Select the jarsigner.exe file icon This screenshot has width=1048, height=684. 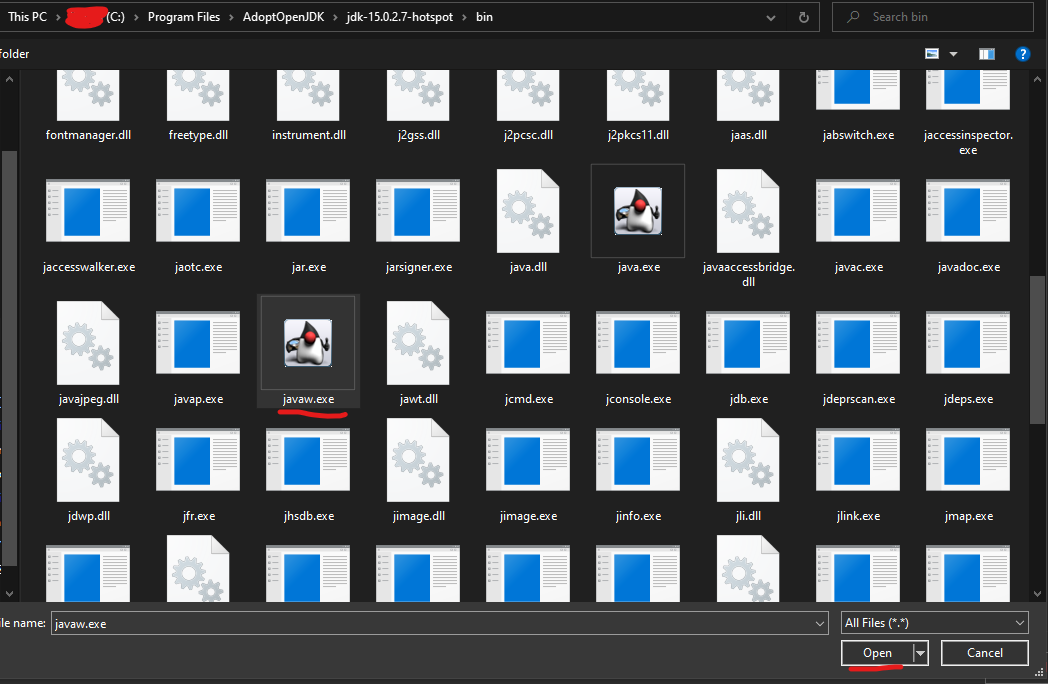(x=418, y=211)
